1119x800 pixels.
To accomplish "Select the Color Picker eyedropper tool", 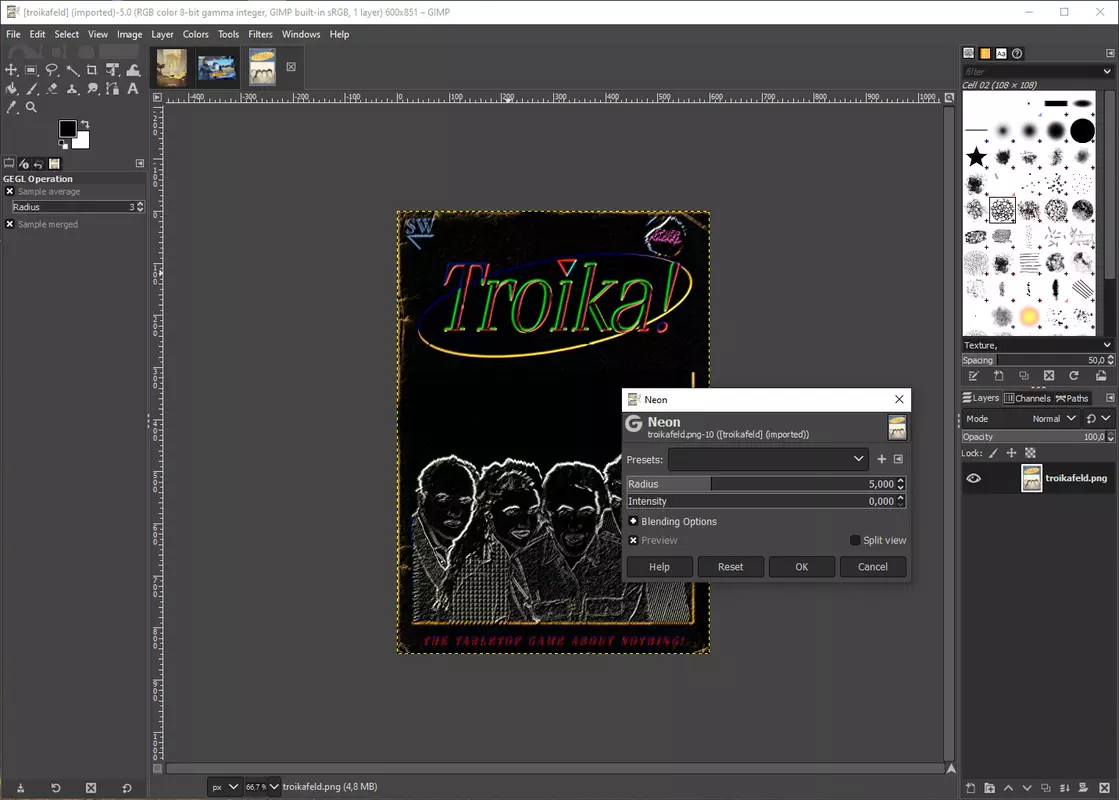I will coord(11,107).
